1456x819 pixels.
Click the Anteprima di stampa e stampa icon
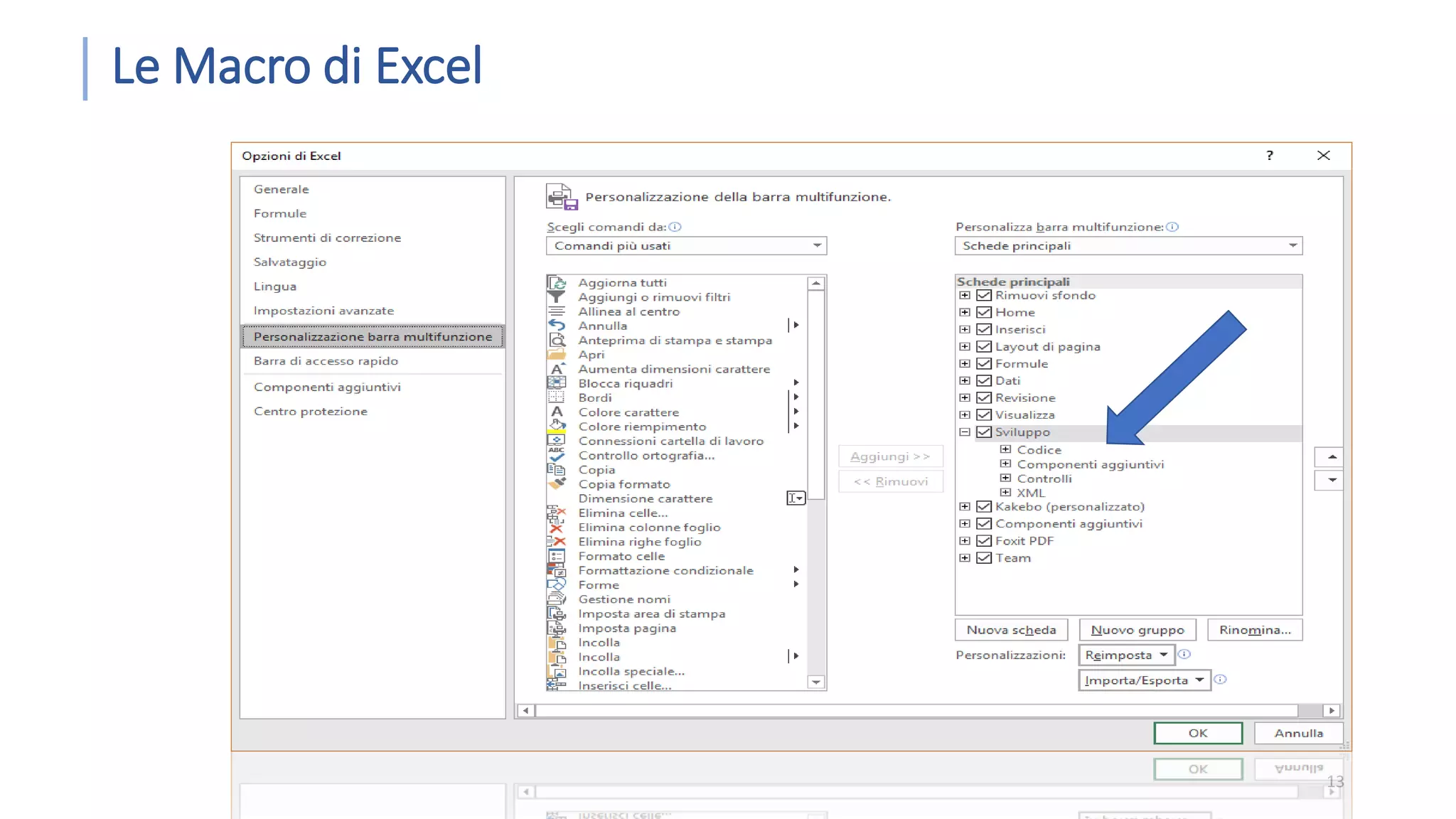tap(557, 341)
